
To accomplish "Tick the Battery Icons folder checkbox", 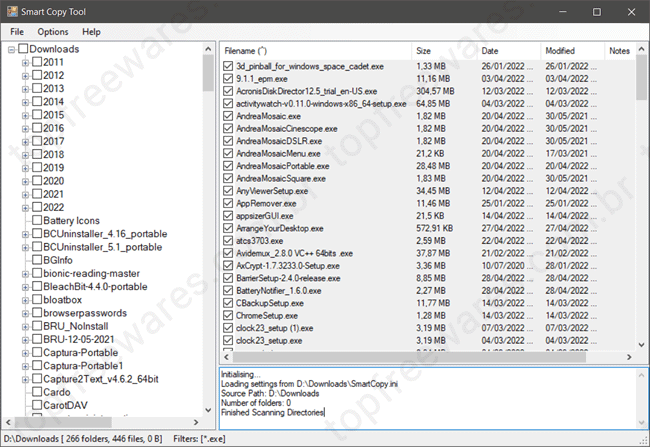I will click(37, 220).
